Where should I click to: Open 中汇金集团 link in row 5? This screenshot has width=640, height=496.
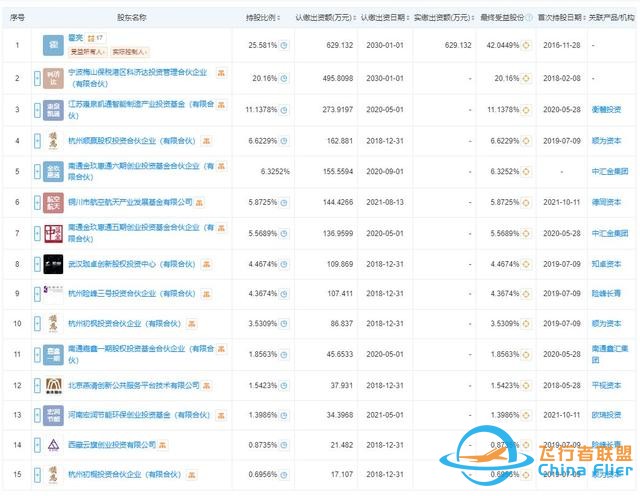pos(610,171)
